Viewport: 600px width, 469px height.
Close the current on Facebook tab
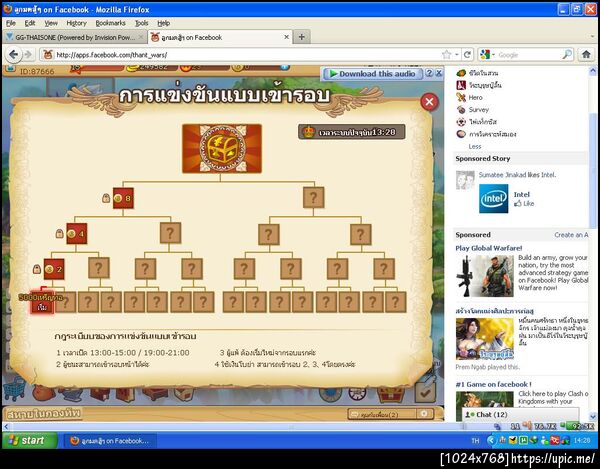[x=286, y=37]
